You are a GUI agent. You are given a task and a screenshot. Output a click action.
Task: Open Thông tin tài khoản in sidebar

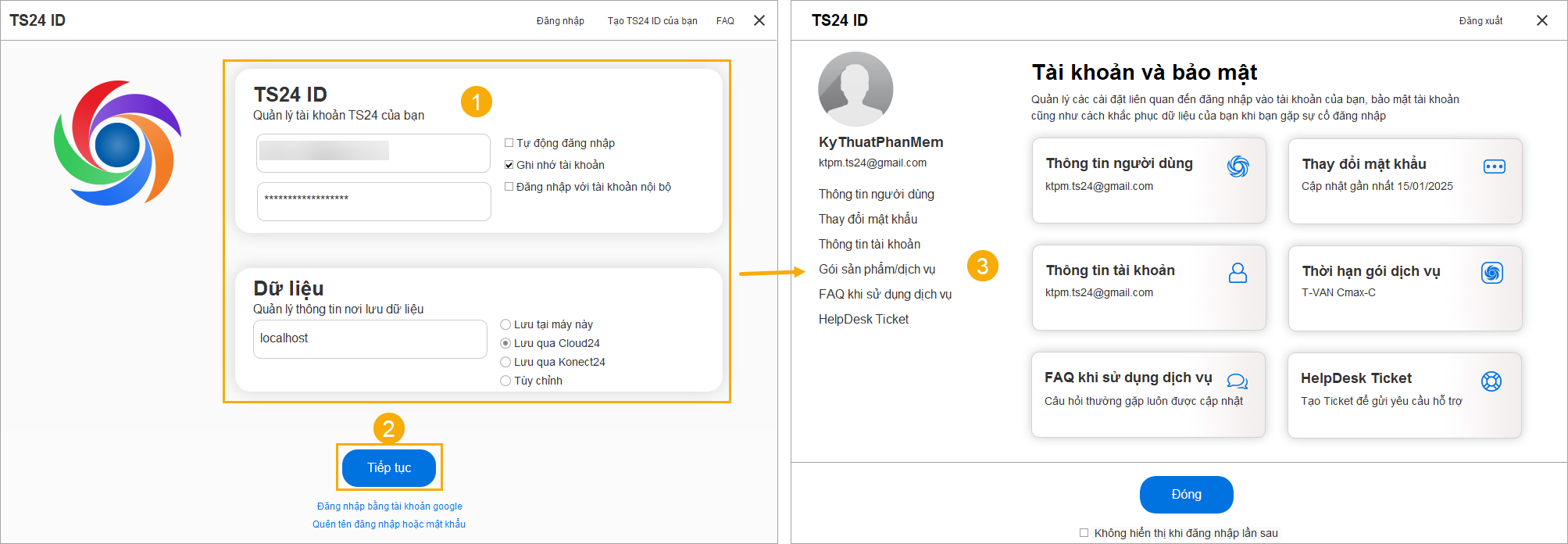[870, 244]
